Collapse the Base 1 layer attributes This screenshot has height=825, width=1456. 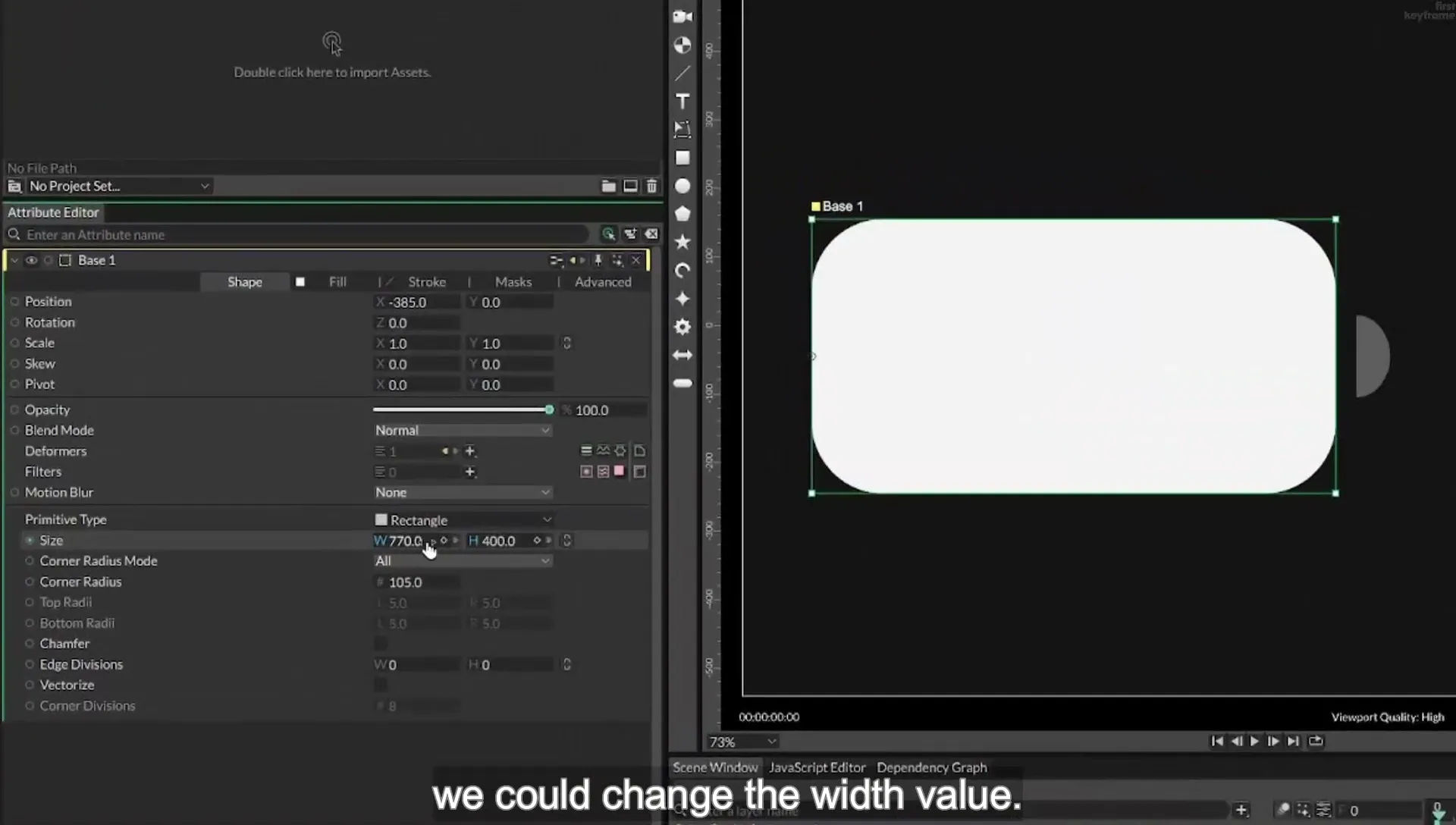click(14, 260)
